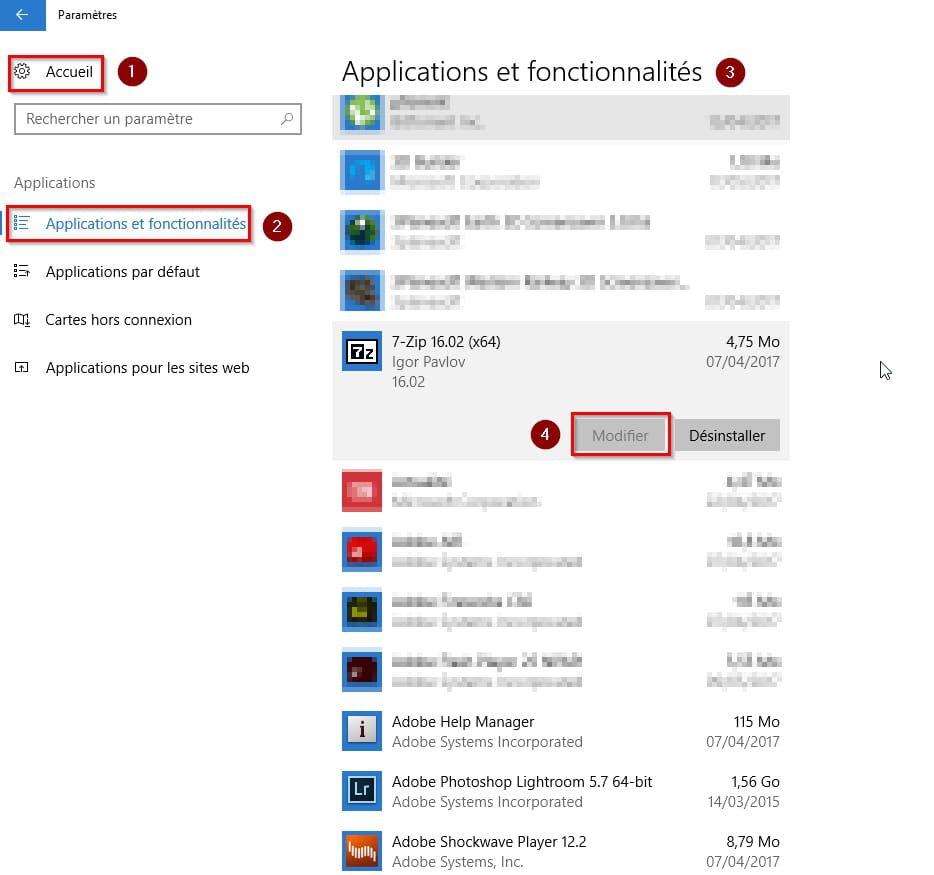Select the 'Adobe Help Manager' entry name
Viewport: 934px width, 875px height.
463,722
